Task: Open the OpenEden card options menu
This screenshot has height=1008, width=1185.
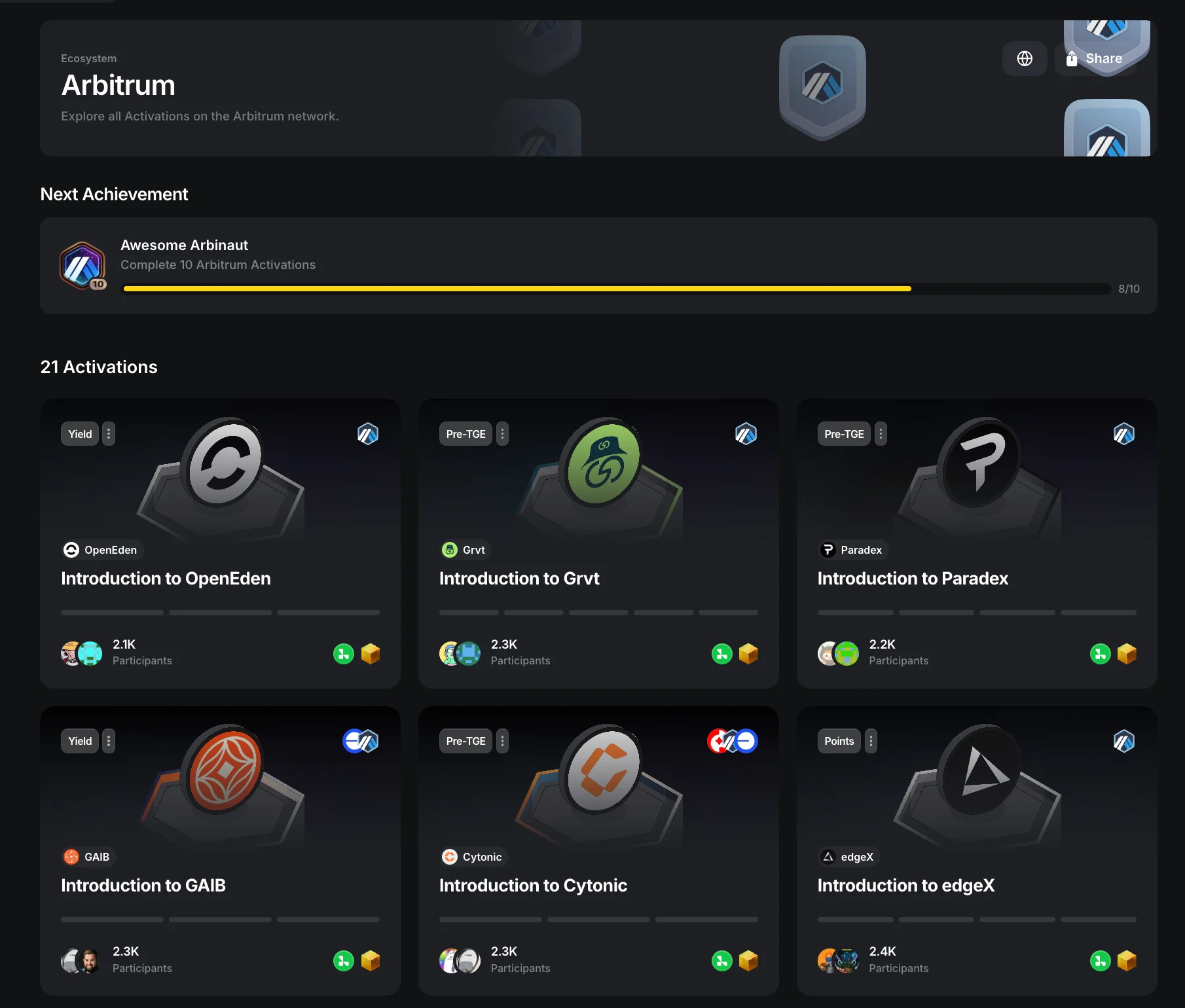Action: click(x=109, y=434)
